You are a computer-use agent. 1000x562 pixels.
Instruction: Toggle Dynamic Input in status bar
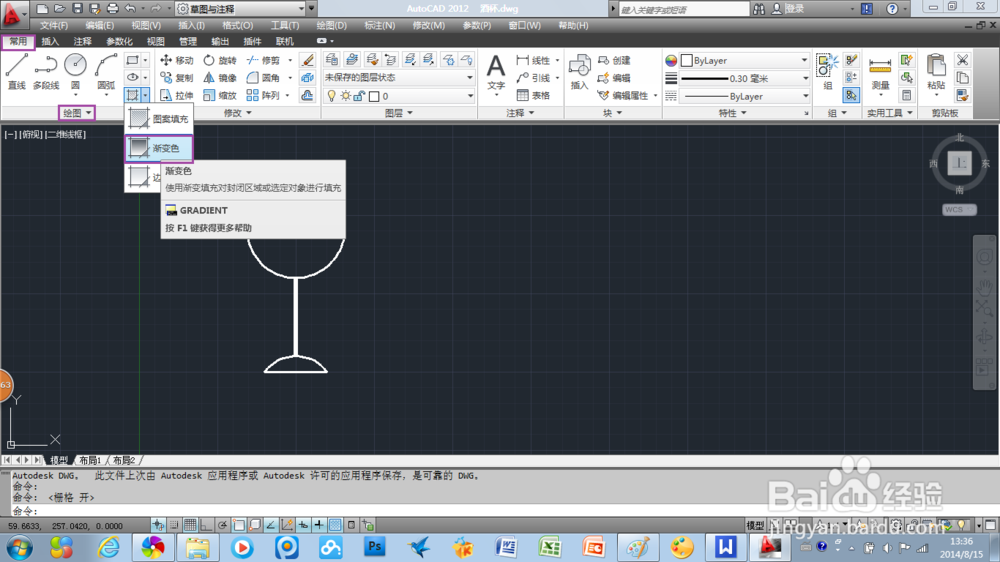pos(303,526)
